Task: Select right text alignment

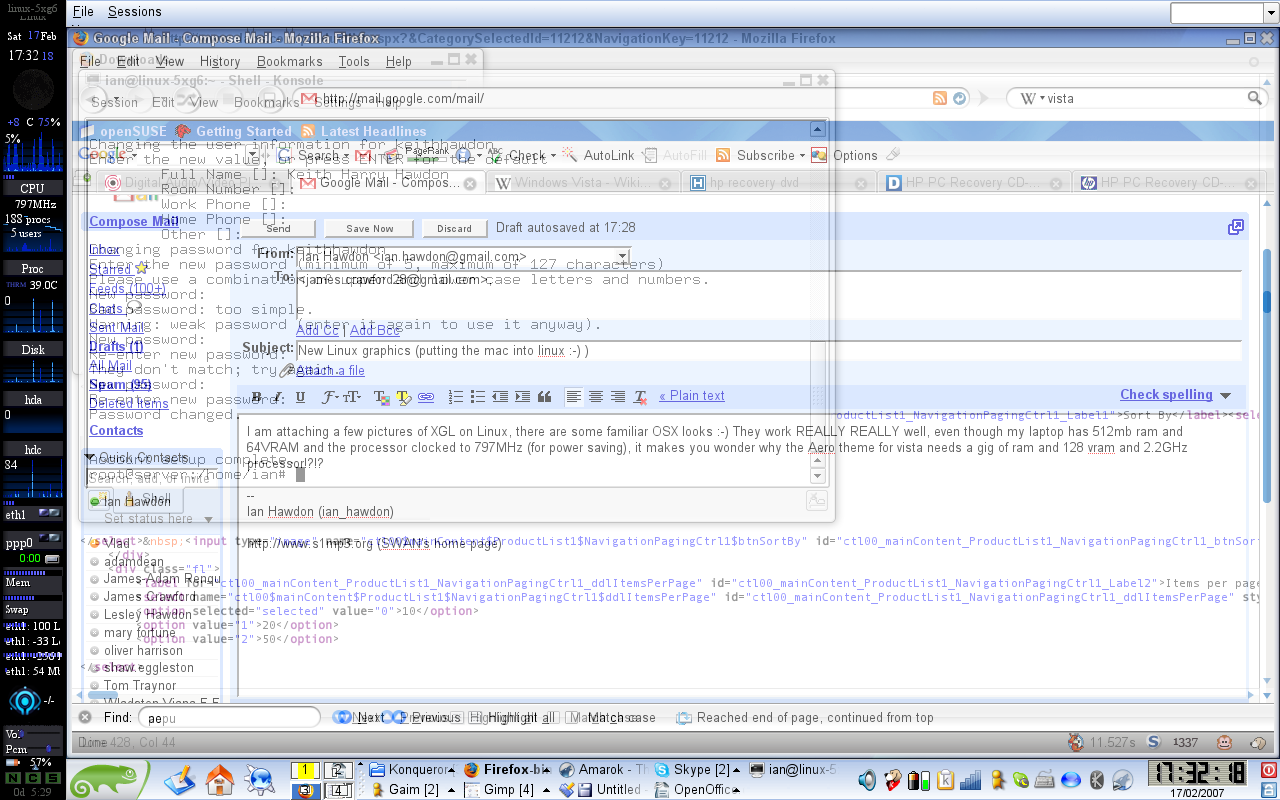Action: coord(618,397)
